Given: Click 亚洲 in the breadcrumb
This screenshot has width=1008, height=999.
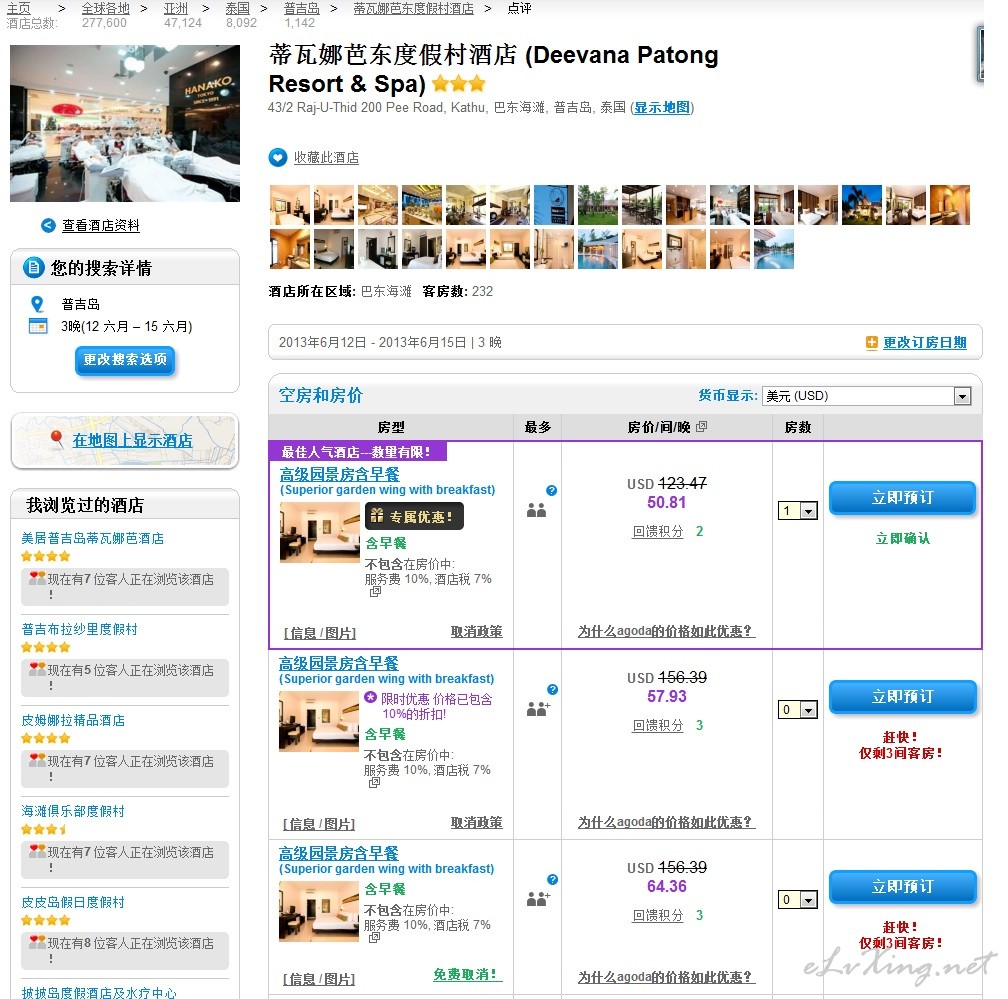Looking at the screenshot, I should click(x=176, y=8).
